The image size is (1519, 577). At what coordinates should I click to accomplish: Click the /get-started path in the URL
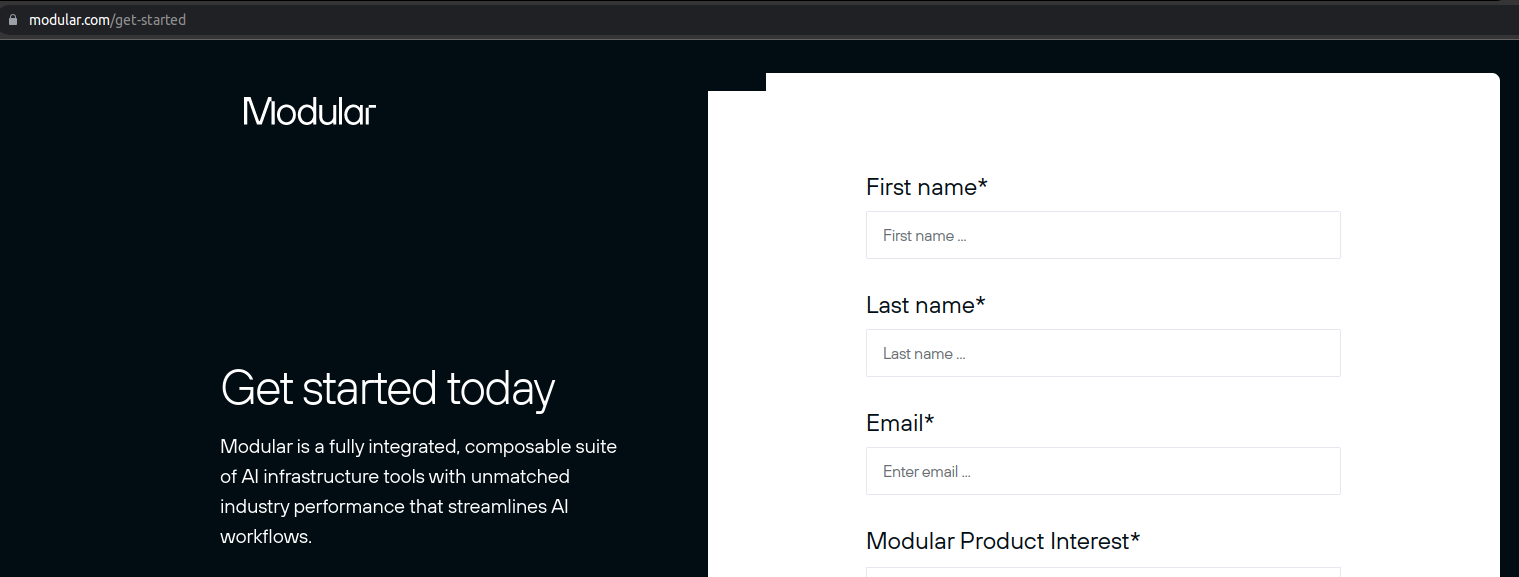pyautogui.click(x=146, y=19)
